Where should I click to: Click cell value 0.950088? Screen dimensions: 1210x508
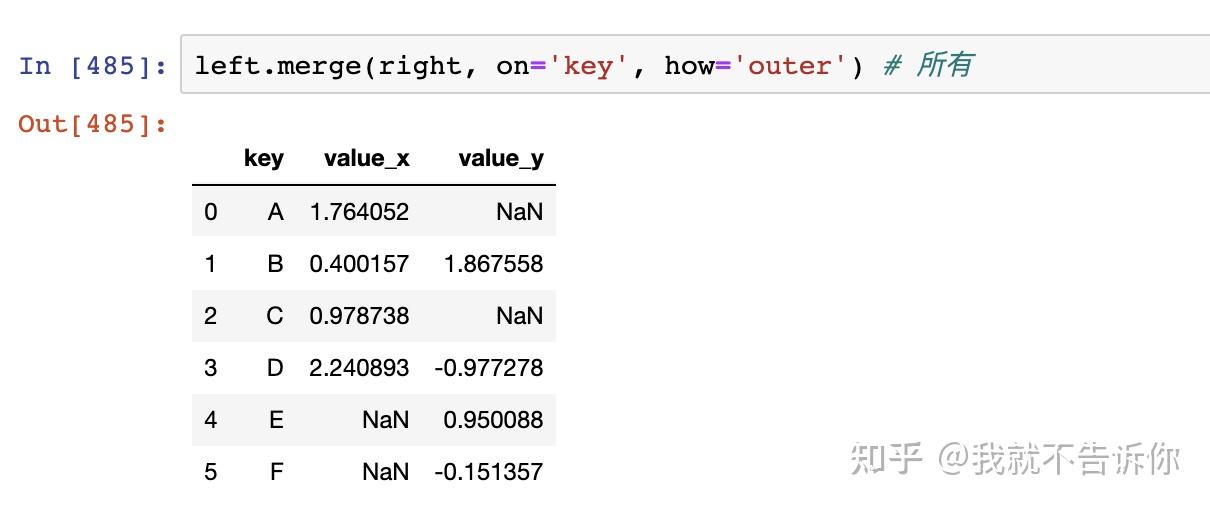point(494,420)
